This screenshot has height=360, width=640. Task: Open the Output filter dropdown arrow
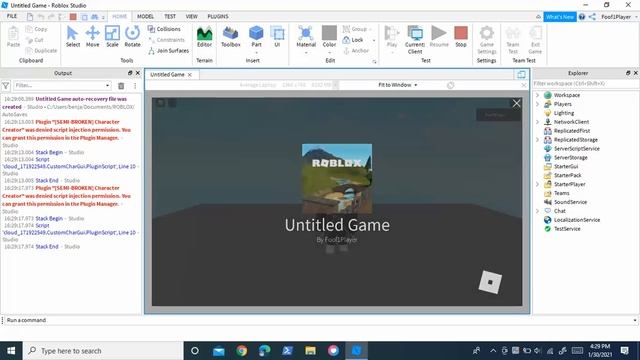coord(107,86)
